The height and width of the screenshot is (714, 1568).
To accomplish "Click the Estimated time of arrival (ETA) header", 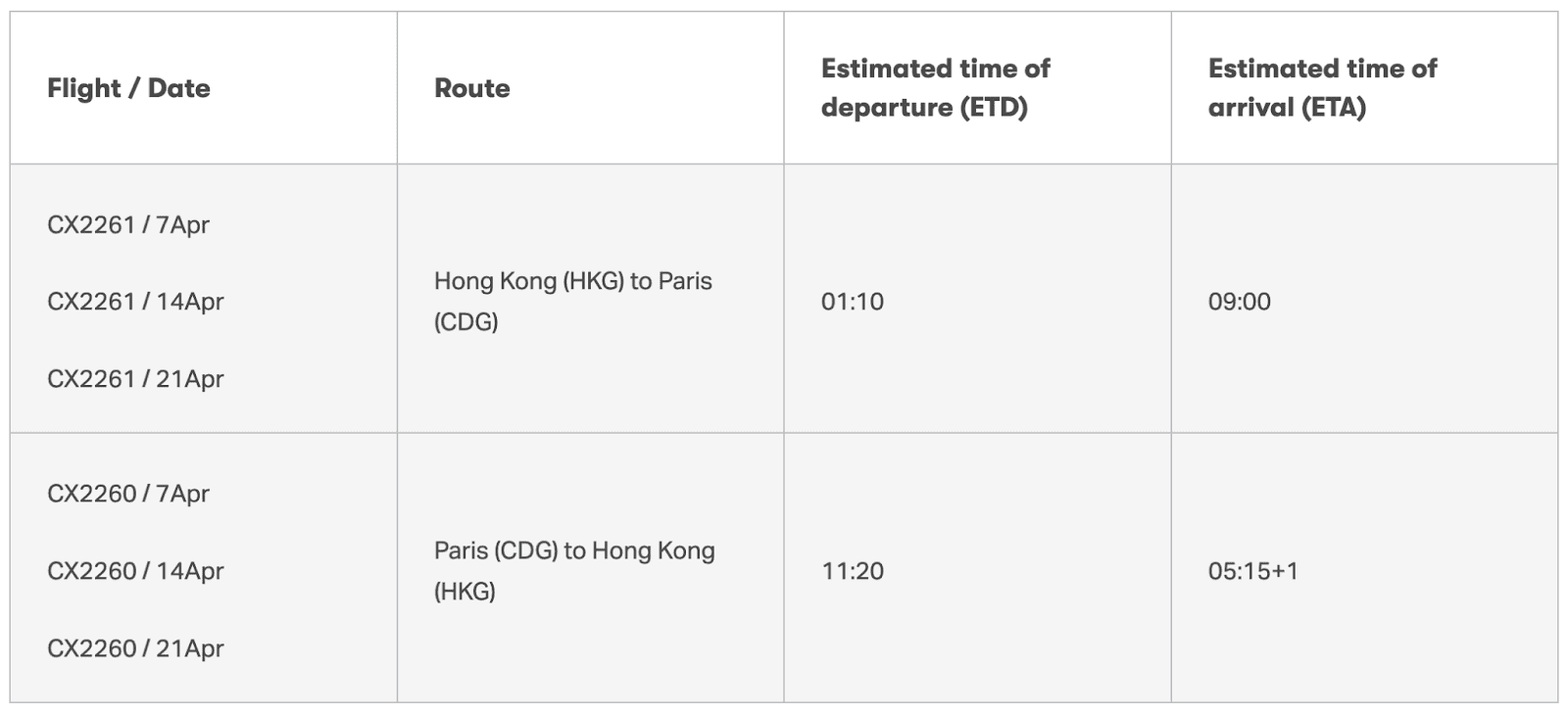I will [1322, 88].
